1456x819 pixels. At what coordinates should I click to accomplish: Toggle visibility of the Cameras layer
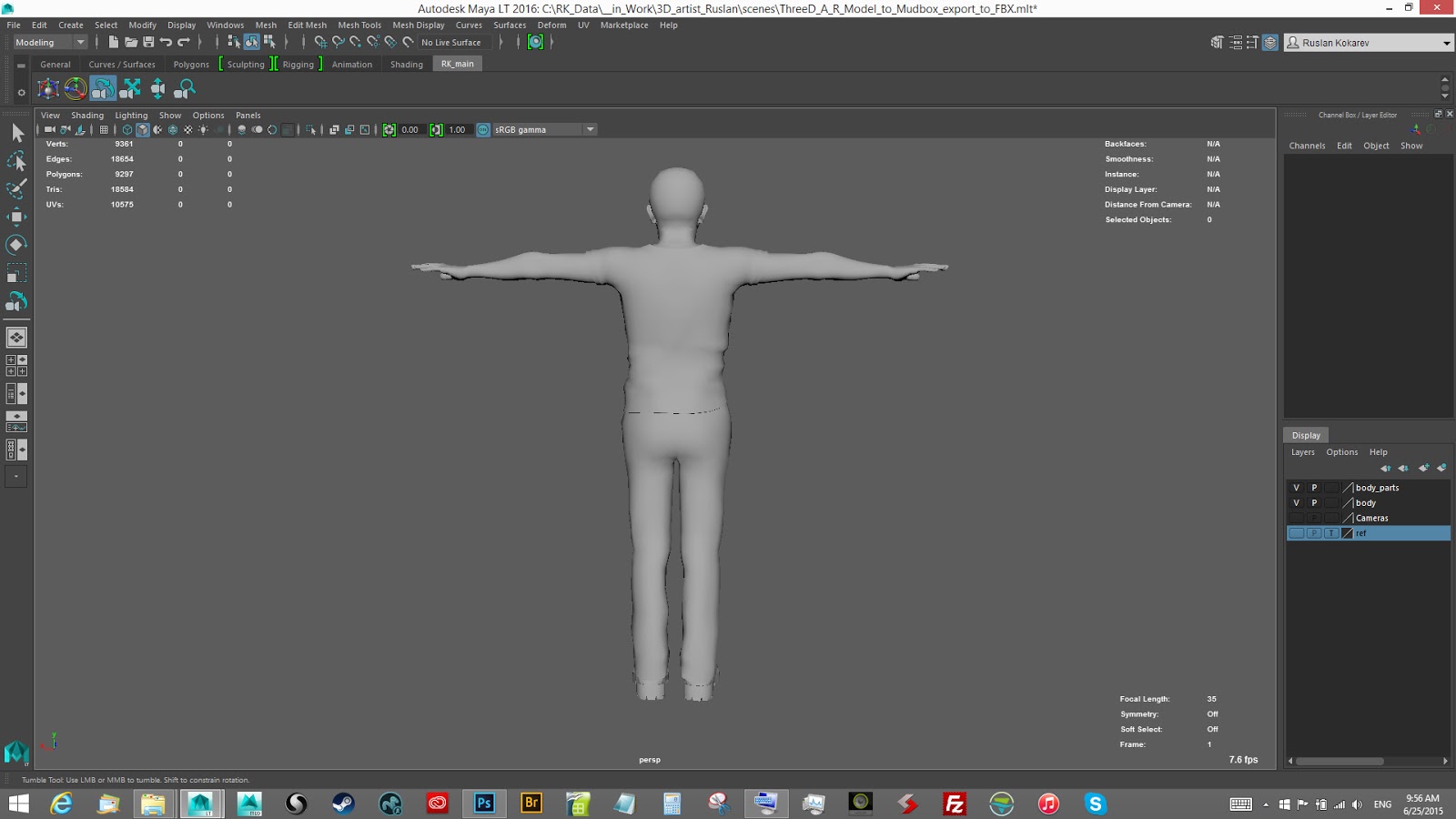tap(1296, 518)
